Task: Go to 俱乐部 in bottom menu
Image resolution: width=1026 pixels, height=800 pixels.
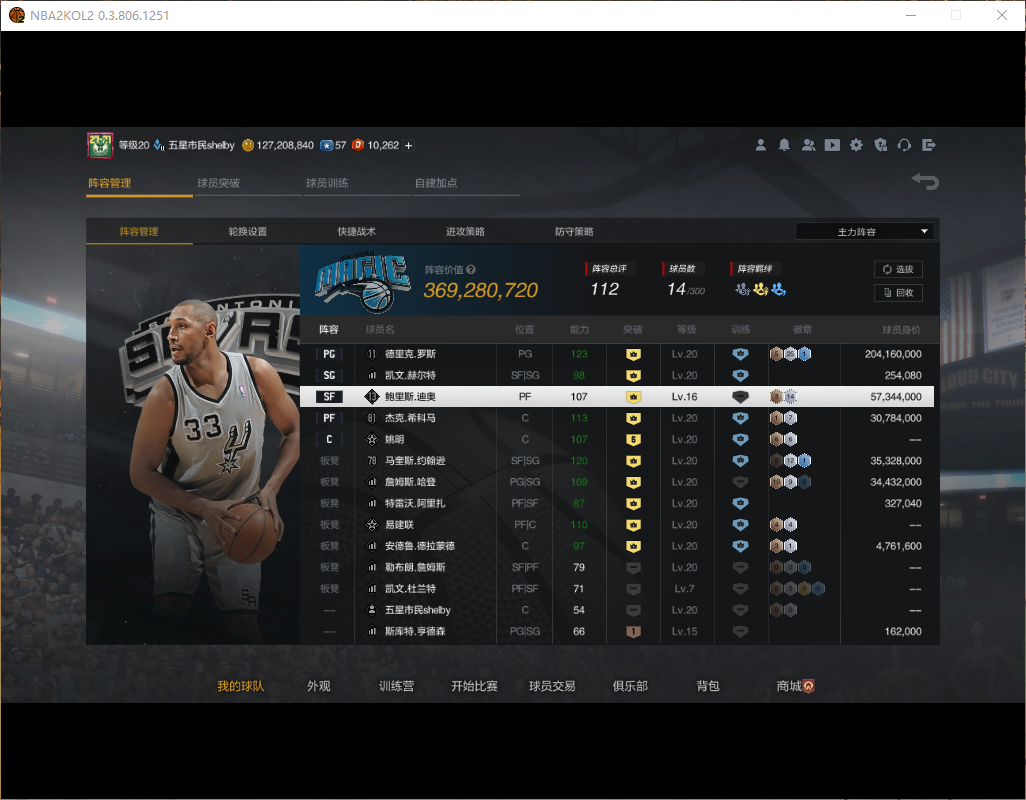Action: click(x=630, y=686)
